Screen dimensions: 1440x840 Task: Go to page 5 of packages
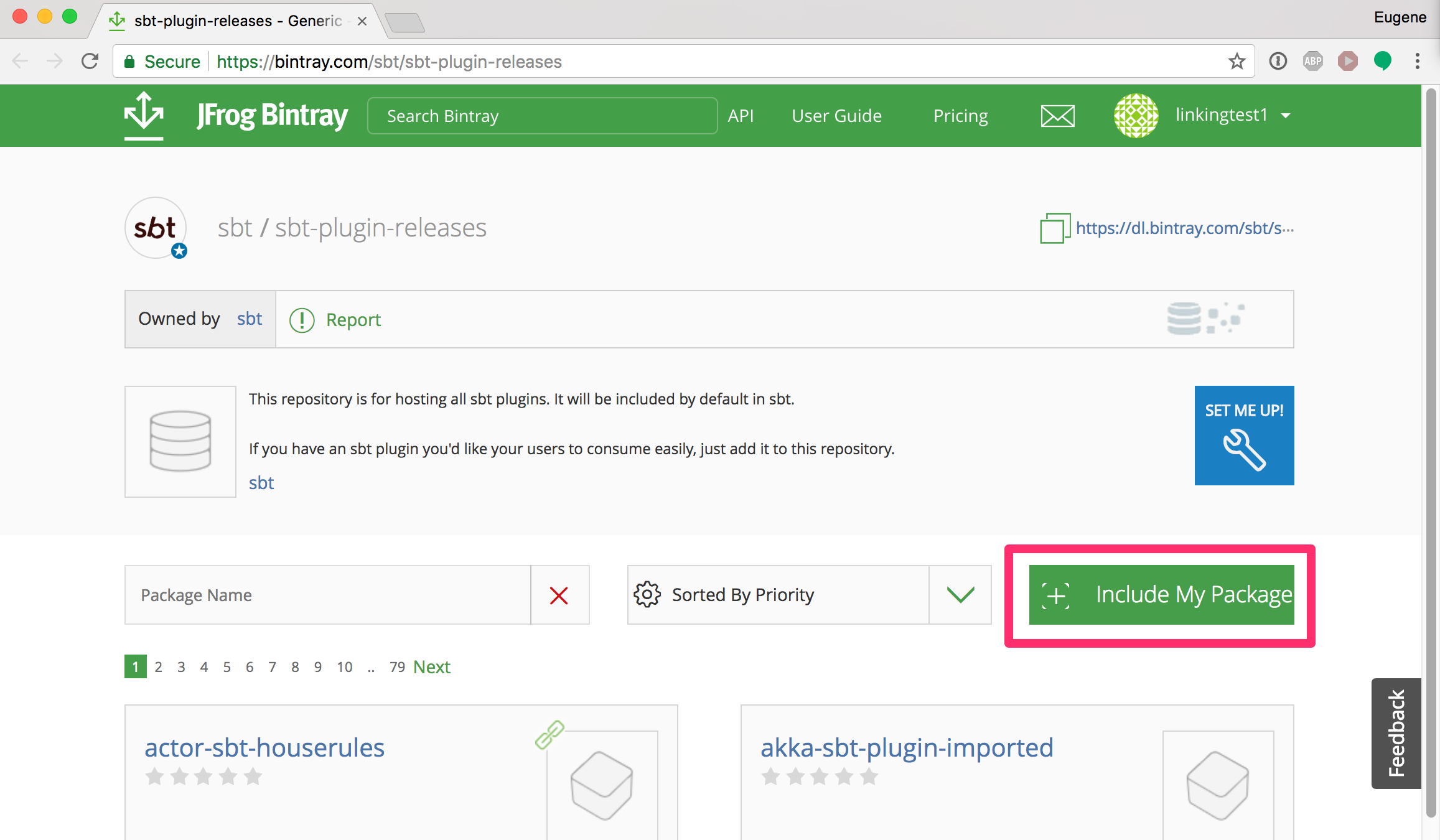227,667
